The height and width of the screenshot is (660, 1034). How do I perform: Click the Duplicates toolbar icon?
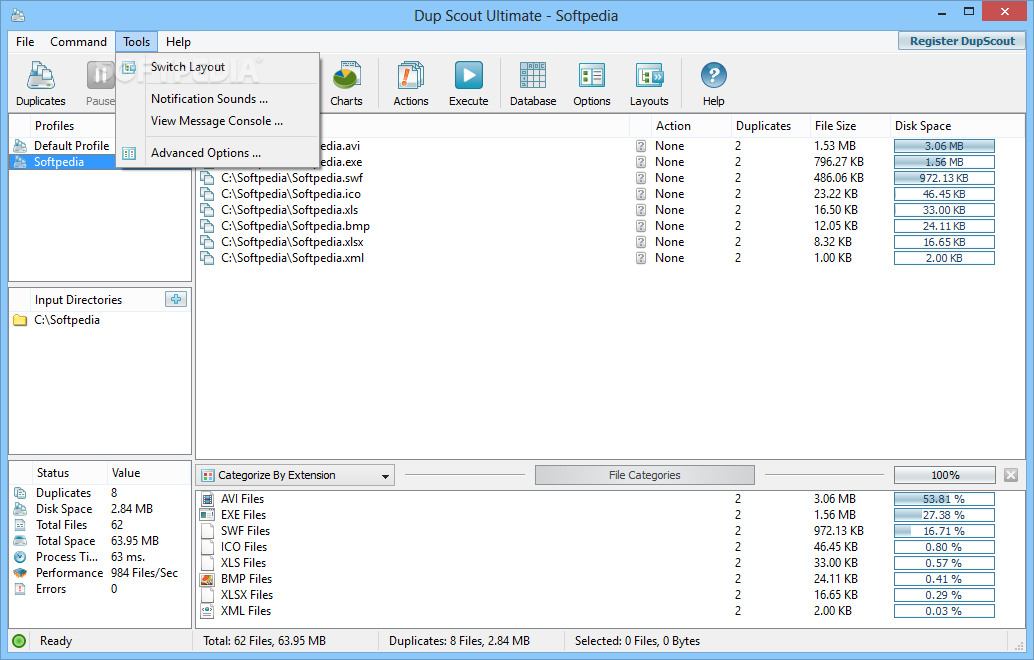(x=40, y=76)
